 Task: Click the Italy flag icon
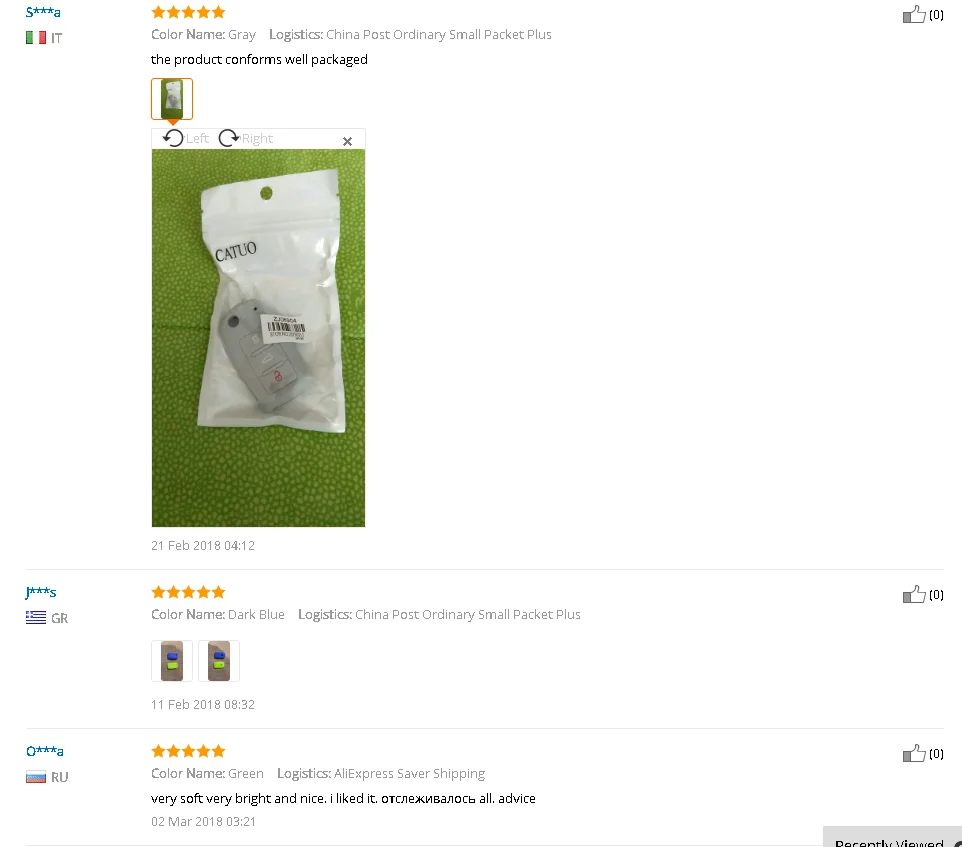point(36,38)
